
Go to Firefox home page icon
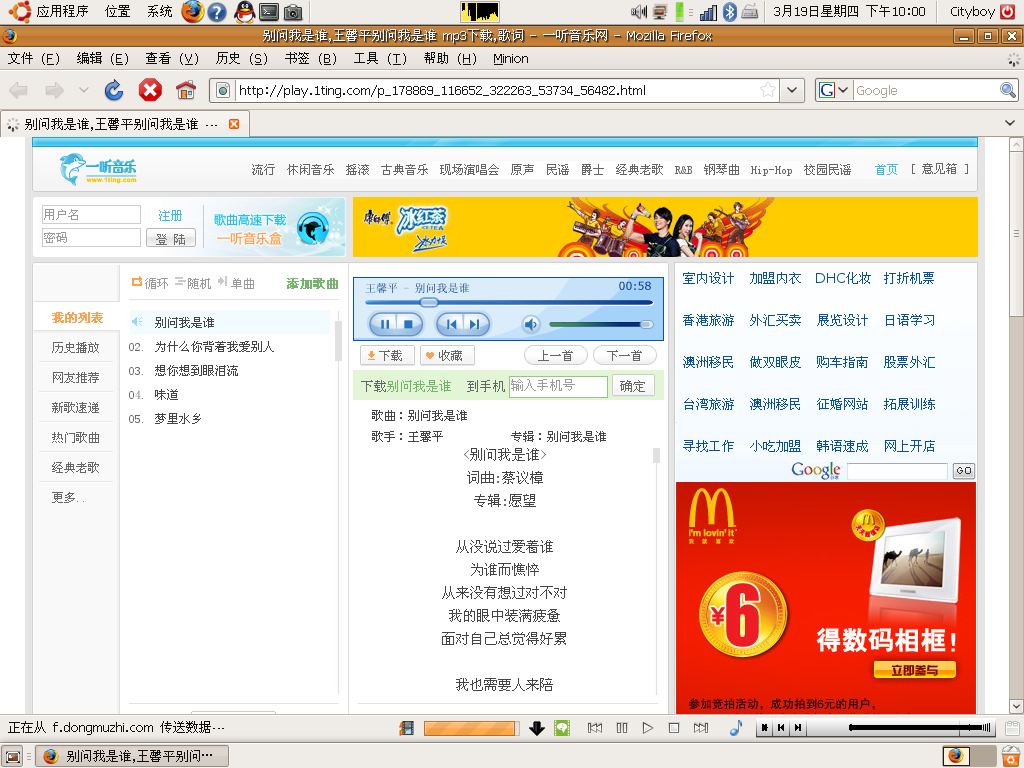pos(186,90)
